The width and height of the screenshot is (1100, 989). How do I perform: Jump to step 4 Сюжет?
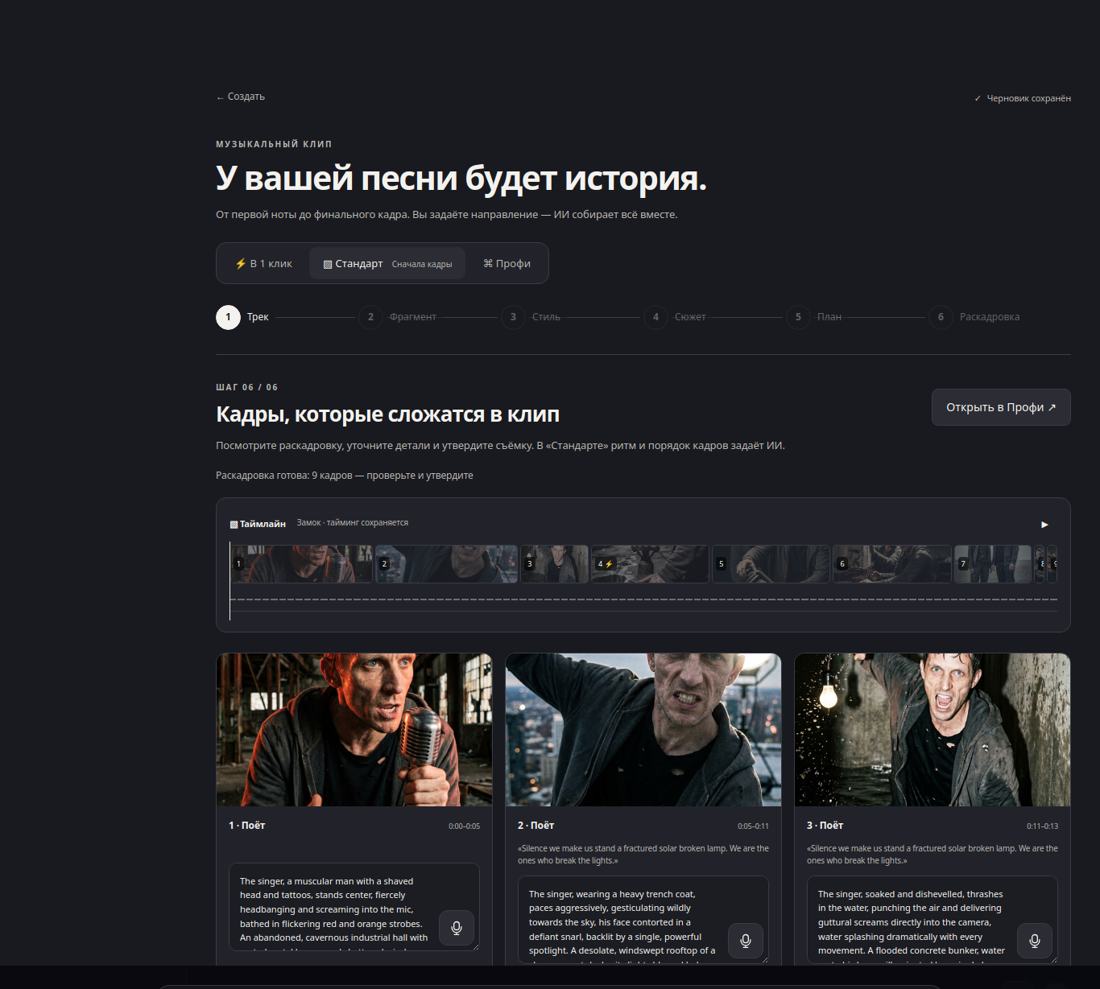click(x=675, y=317)
